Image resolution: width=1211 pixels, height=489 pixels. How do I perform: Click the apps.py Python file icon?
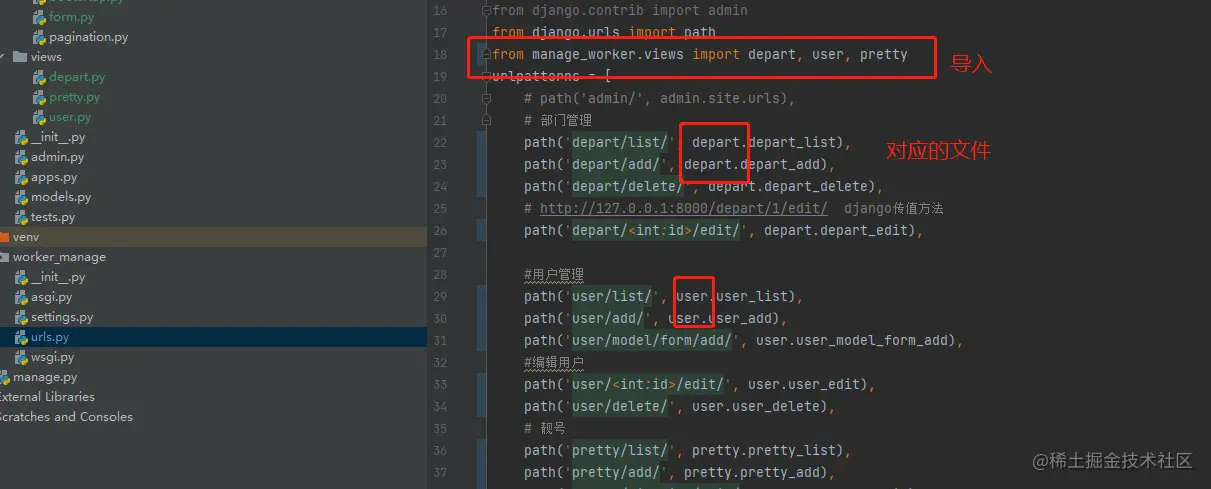[x=21, y=177]
